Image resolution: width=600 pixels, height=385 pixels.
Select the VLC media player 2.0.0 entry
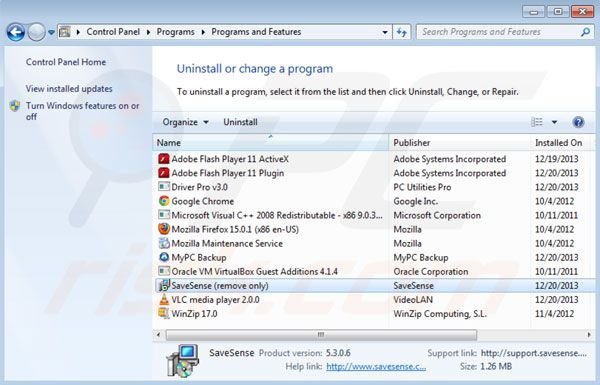pyautogui.click(x=215, y=300)
